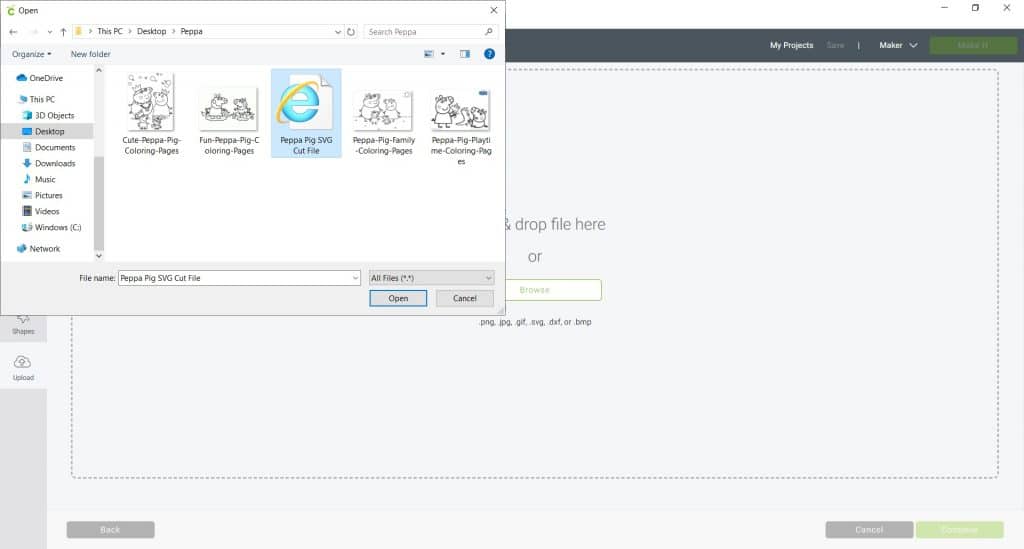This screenshot has height=549, width=1024.
Task: Select the Fun-Peppa-Pig-Coloring-Pages file
Action: click(x=229, y=121)
